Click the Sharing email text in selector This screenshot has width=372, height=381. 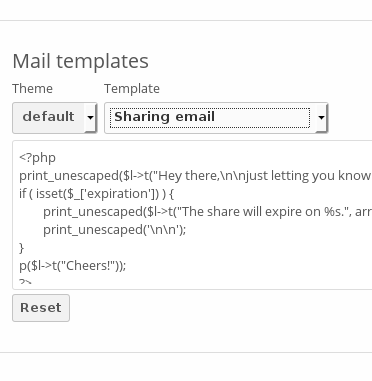pyautogui.click(x=164, y=117)
